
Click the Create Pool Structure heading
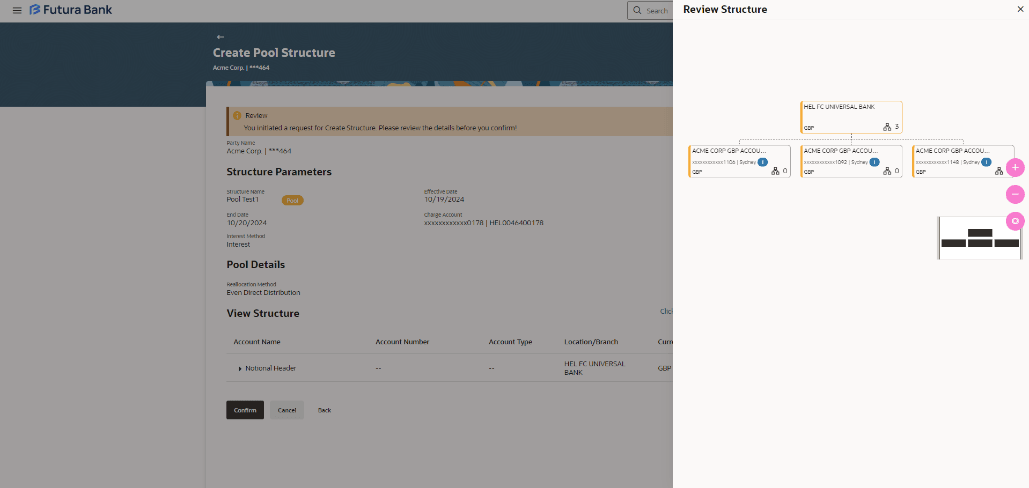coord(274,52)
